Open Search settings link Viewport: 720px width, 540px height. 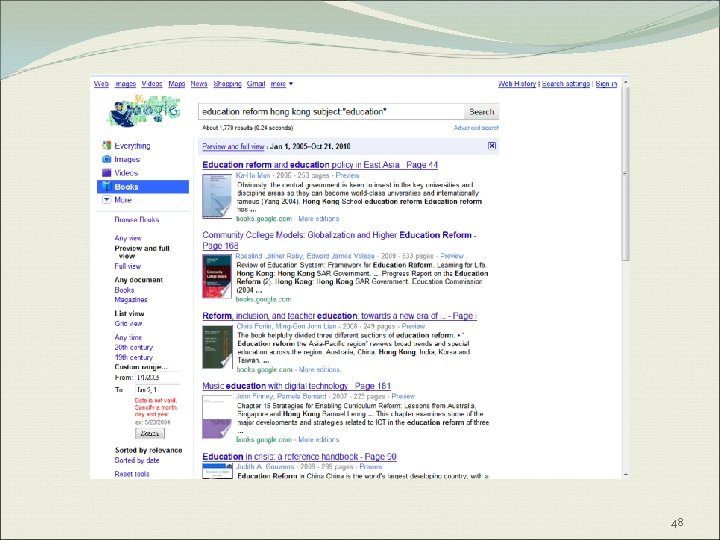(x=566, y=84)
